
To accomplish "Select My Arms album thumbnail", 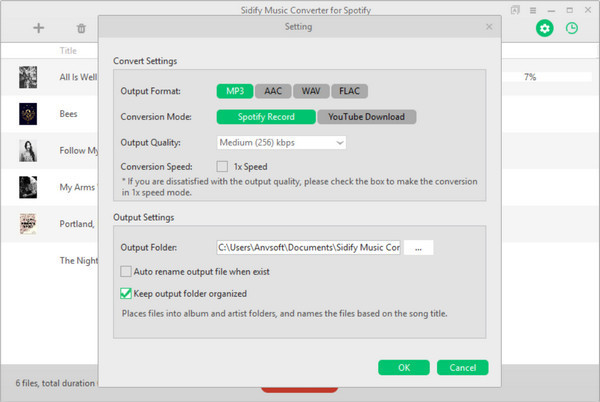I will (x=28, y=187).
